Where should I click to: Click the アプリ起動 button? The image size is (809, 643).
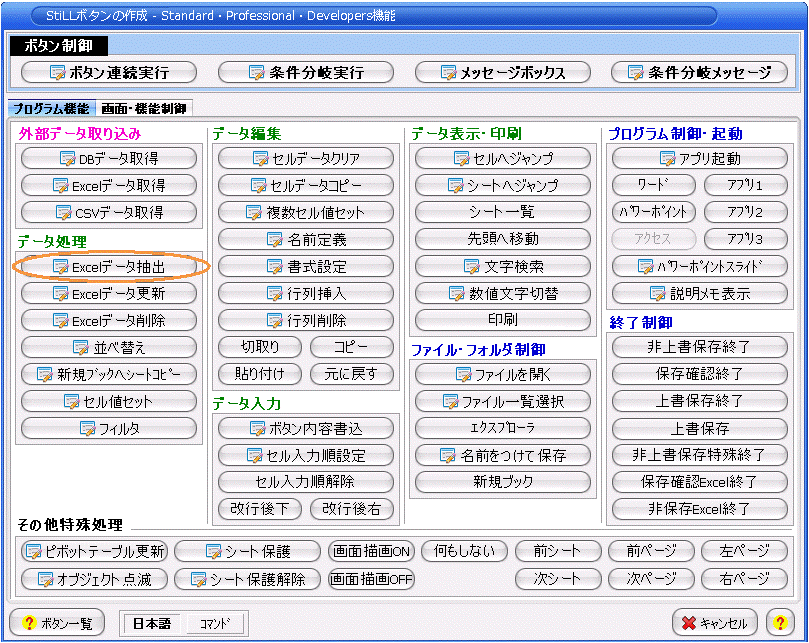pyautogui.click(x=700, y=158)
